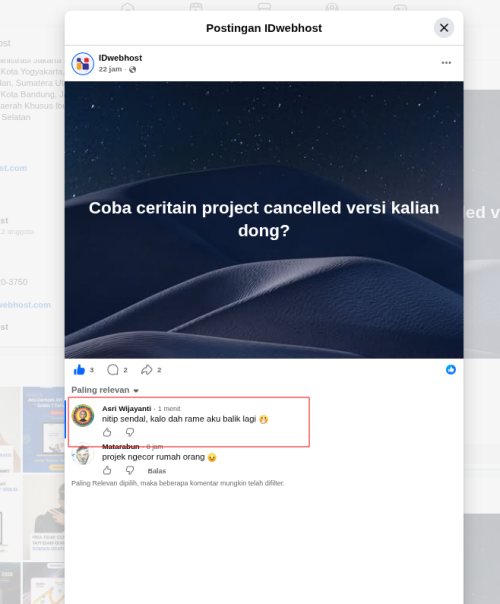Screen dimensions: 500x604
Task: Click Matarabun's avatar picture
Action: (x=83, y=454)
